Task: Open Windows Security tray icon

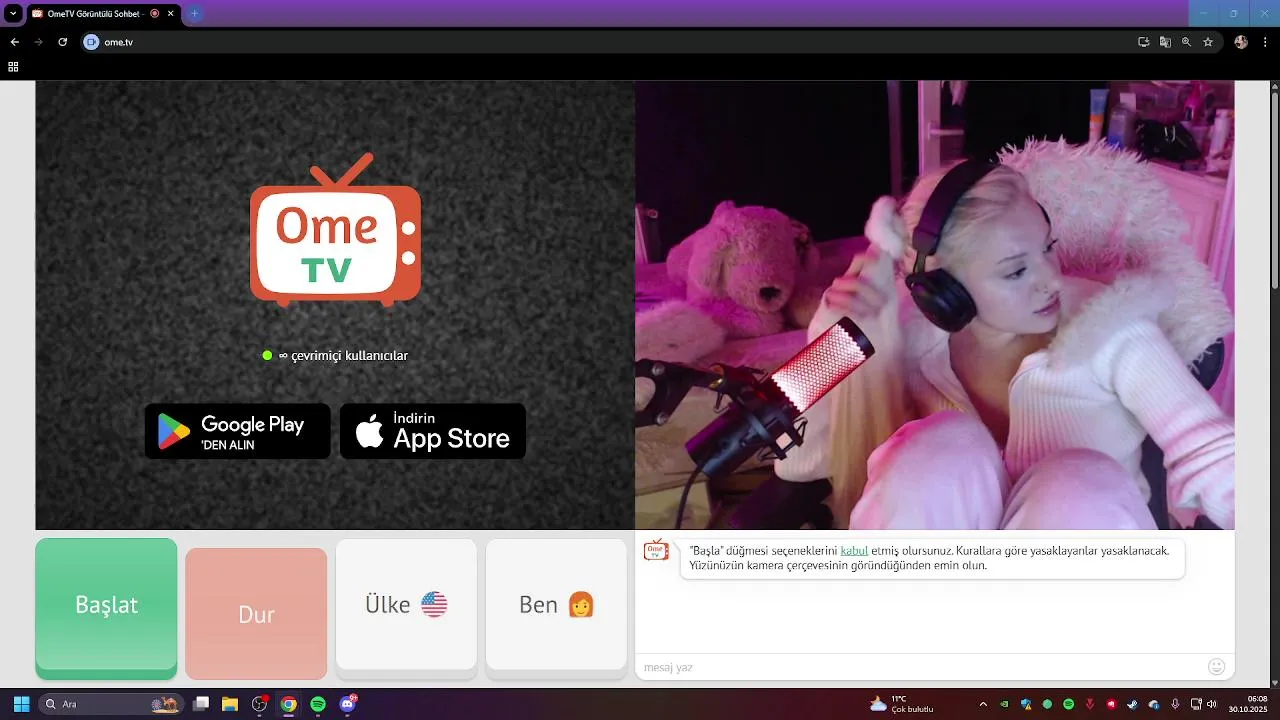Action: click(1025, 704)
